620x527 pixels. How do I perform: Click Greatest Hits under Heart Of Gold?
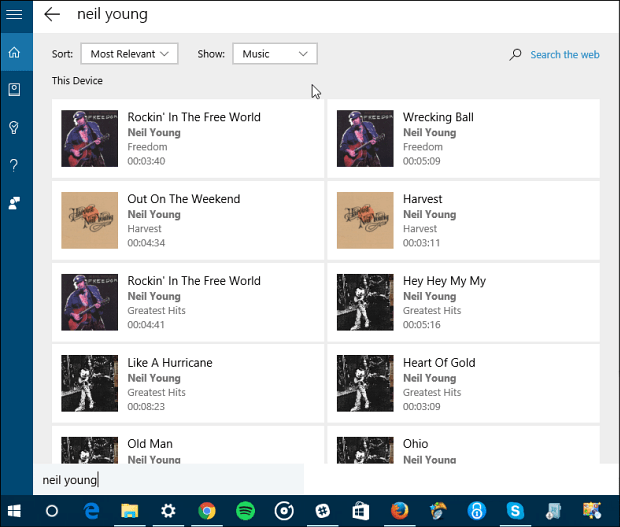point(432,392)
